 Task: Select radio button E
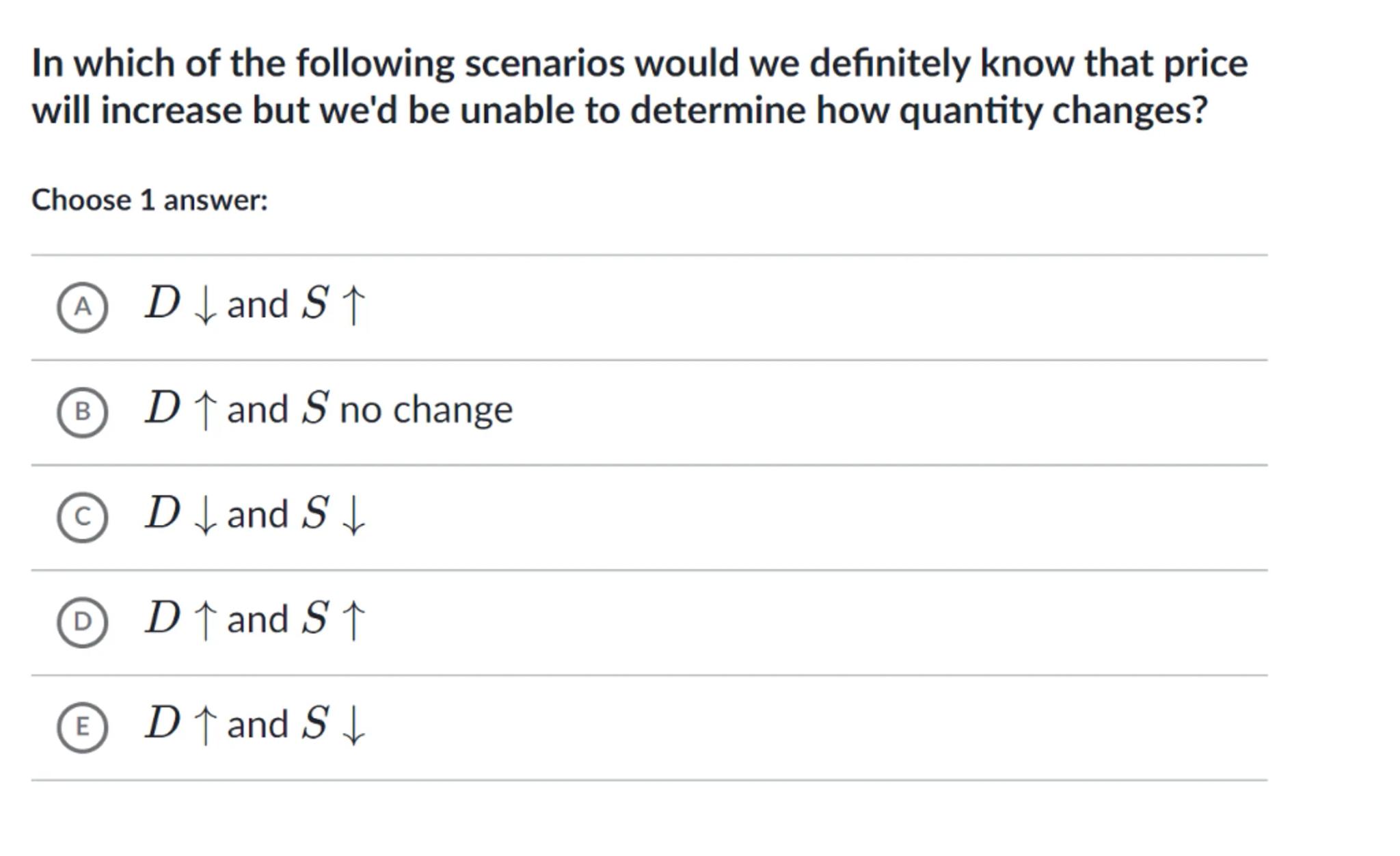(x=82, y=726)
